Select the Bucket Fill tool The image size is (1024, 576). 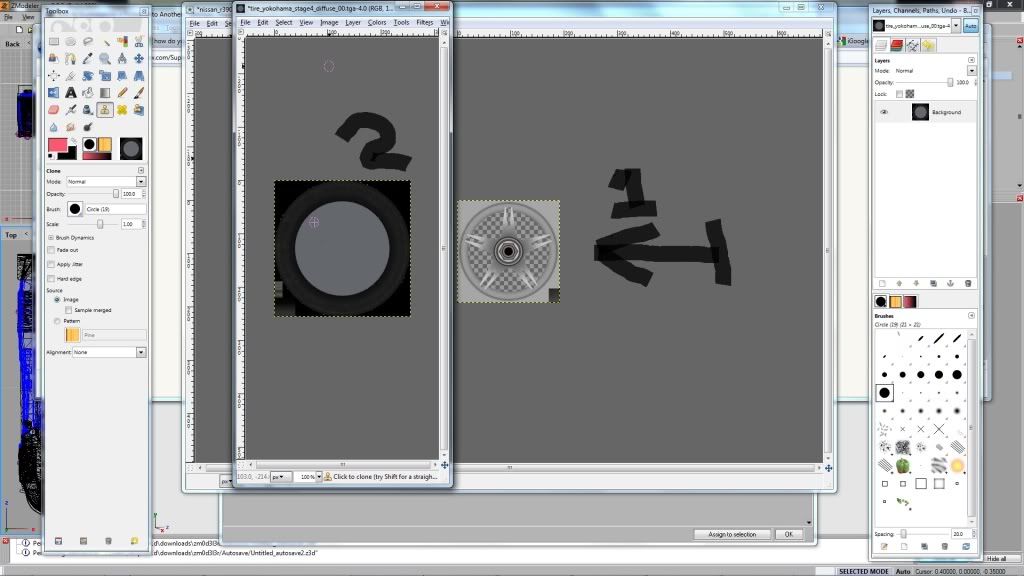click(88, 93)
